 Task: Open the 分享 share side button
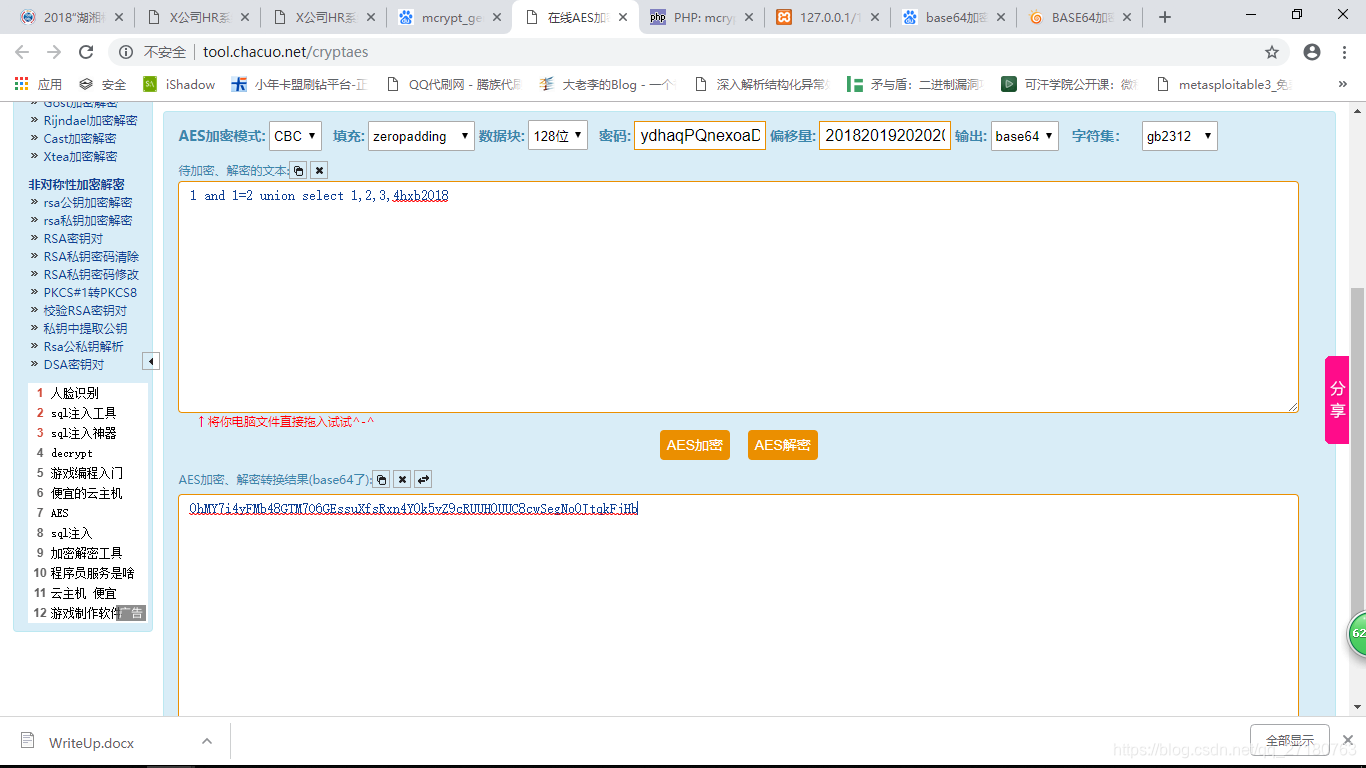coord(1337,400)
